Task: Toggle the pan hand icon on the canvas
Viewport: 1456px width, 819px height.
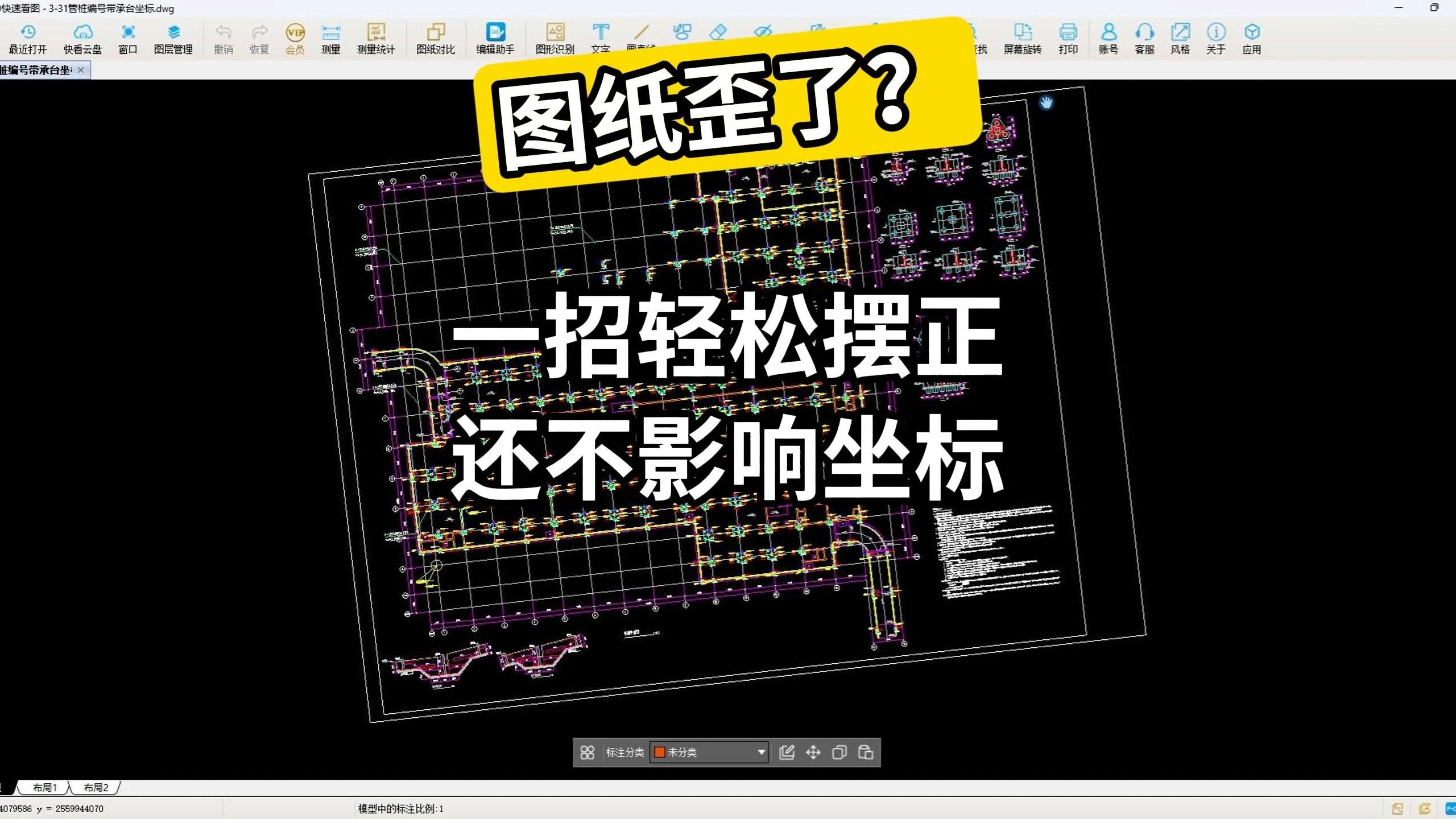Action: pos(1047,102)
